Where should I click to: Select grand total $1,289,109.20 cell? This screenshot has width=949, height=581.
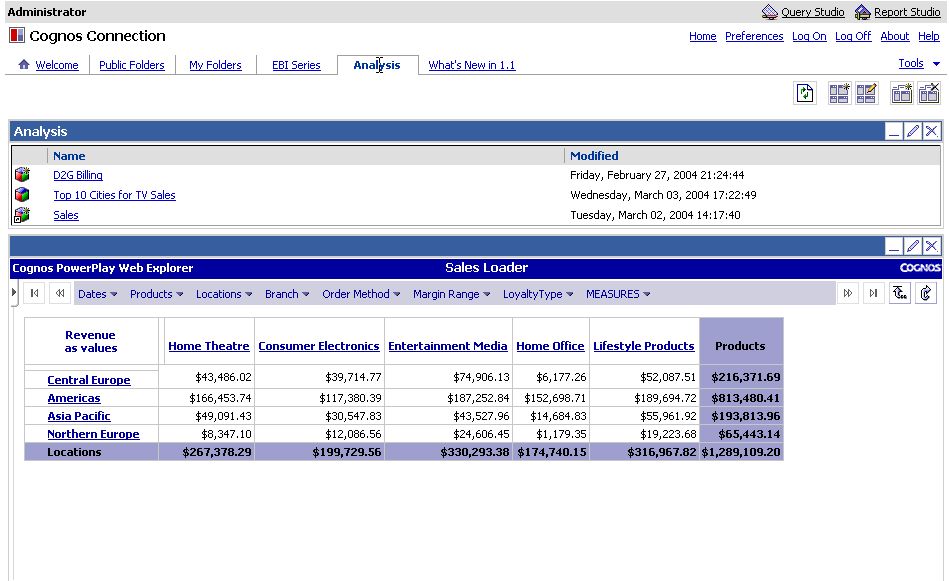click(741, 452)
